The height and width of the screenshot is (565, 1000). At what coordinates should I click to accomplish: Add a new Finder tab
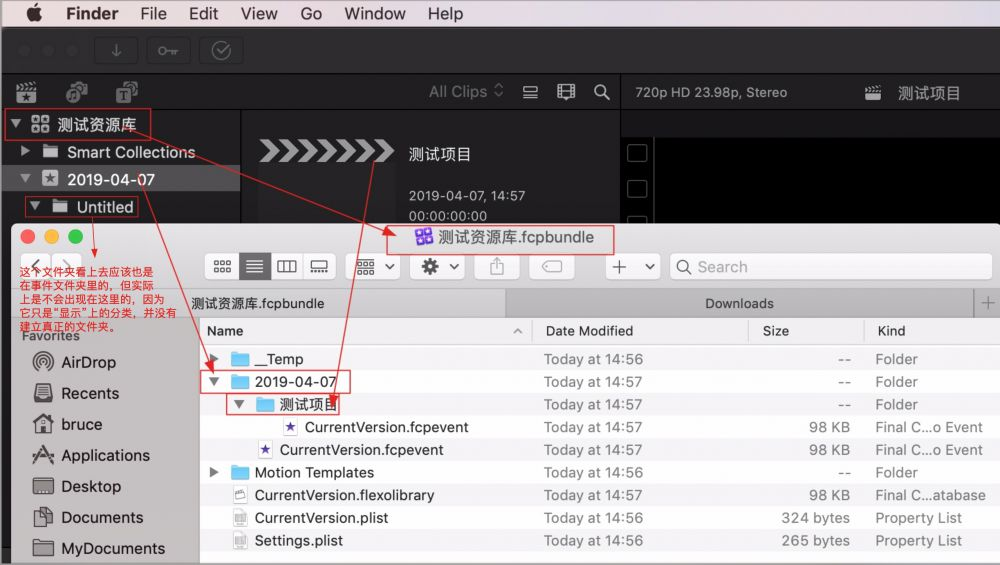(x=987, y=304)
